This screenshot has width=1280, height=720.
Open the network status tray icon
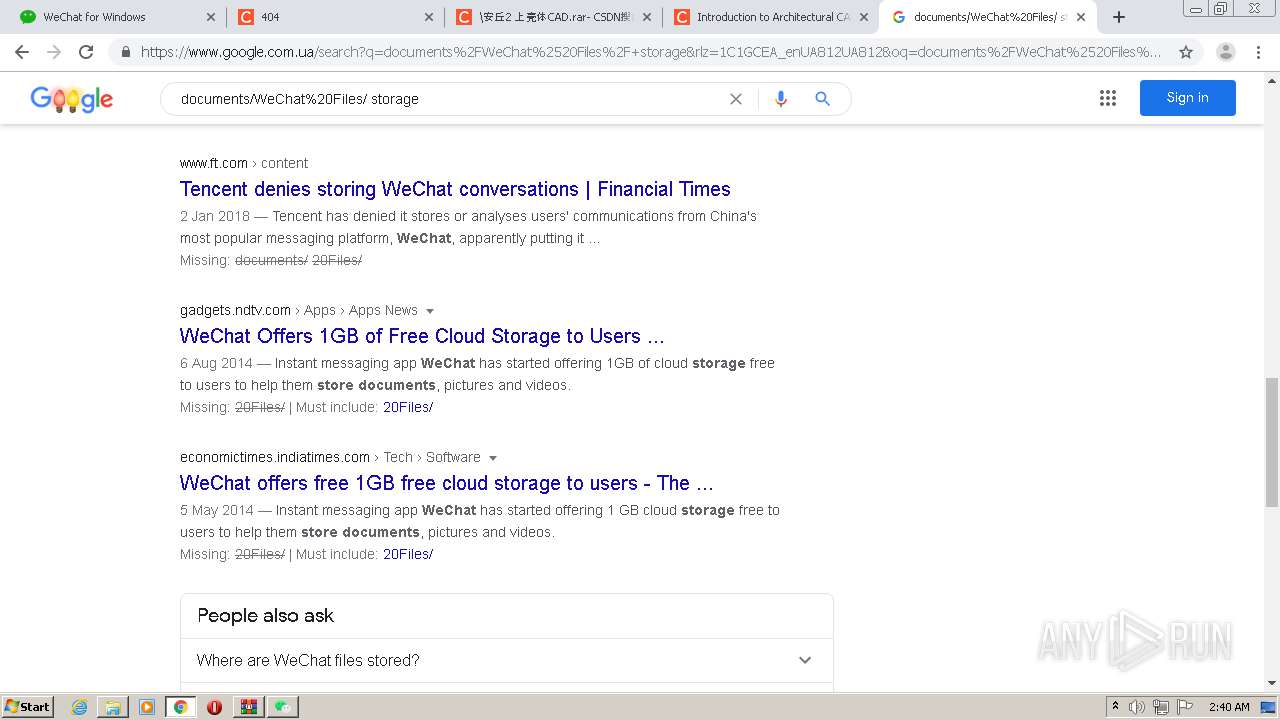1161,707
